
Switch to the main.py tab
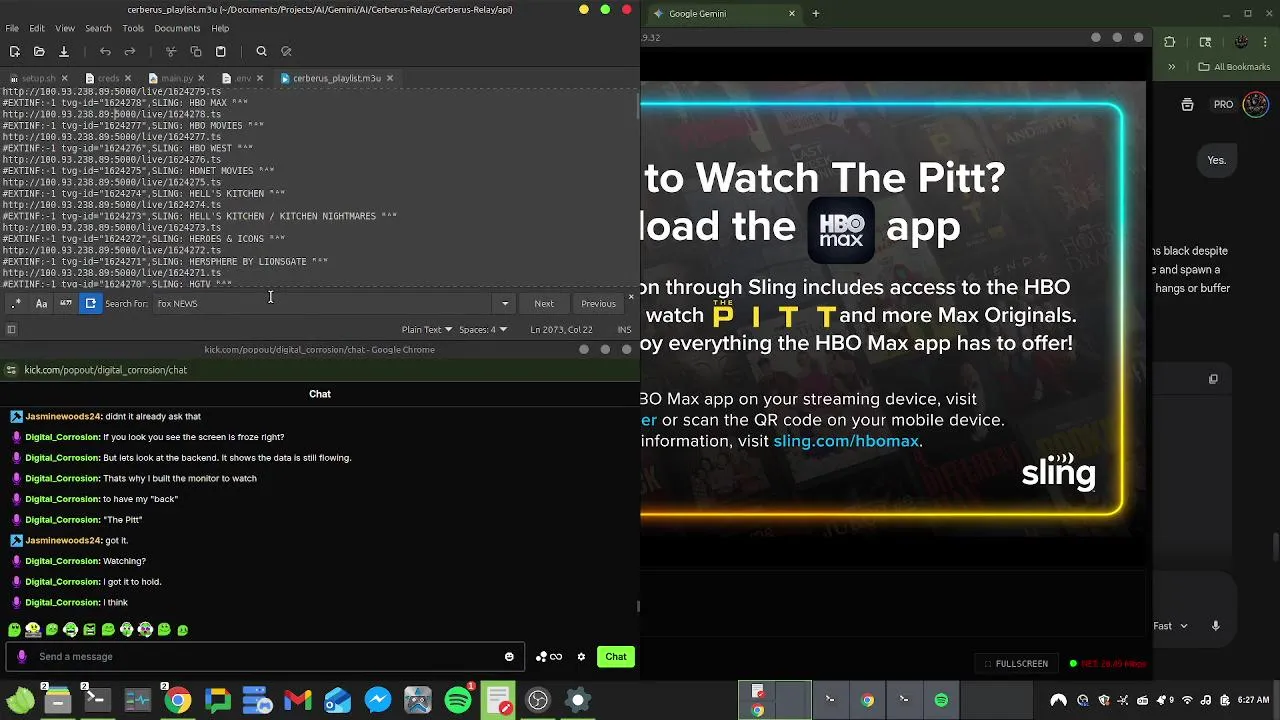176,78
